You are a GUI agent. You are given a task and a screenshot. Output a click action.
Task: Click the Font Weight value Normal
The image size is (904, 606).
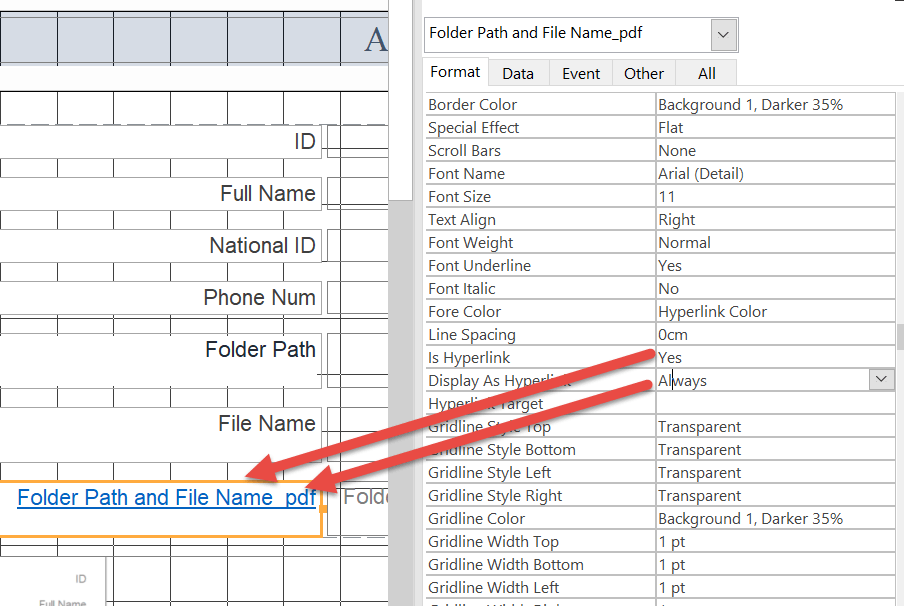tap(775, 243)
